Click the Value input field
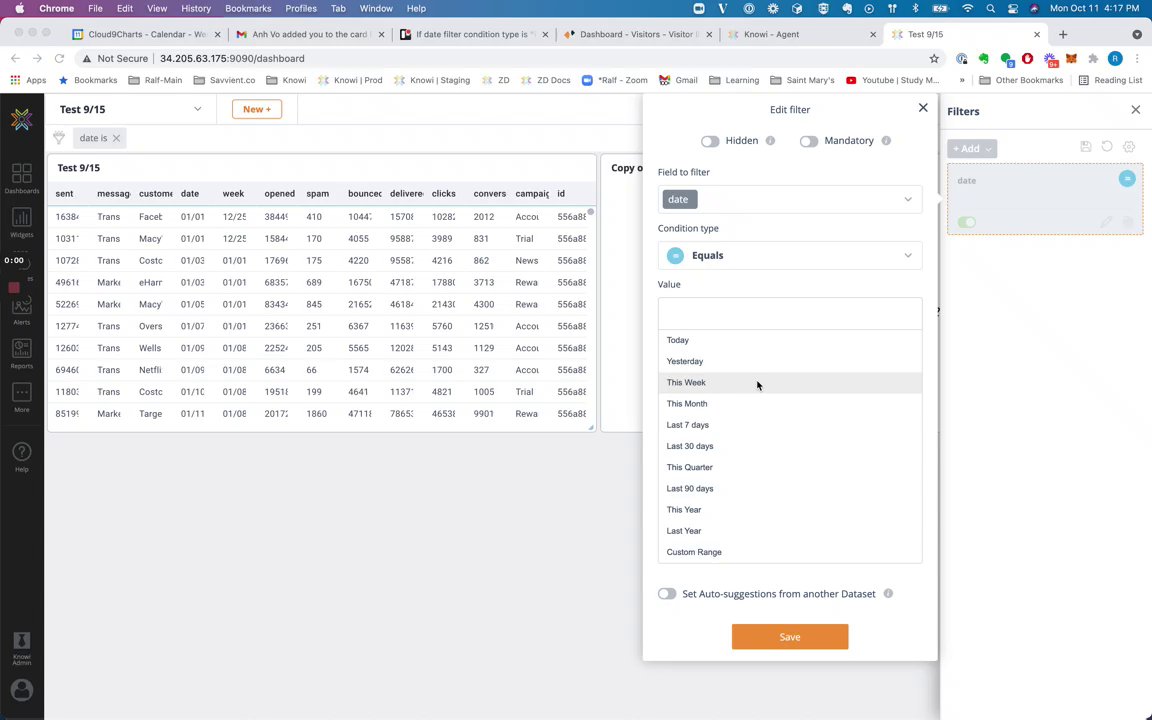This screenshot has width=1152, height=720. point(790,314)
